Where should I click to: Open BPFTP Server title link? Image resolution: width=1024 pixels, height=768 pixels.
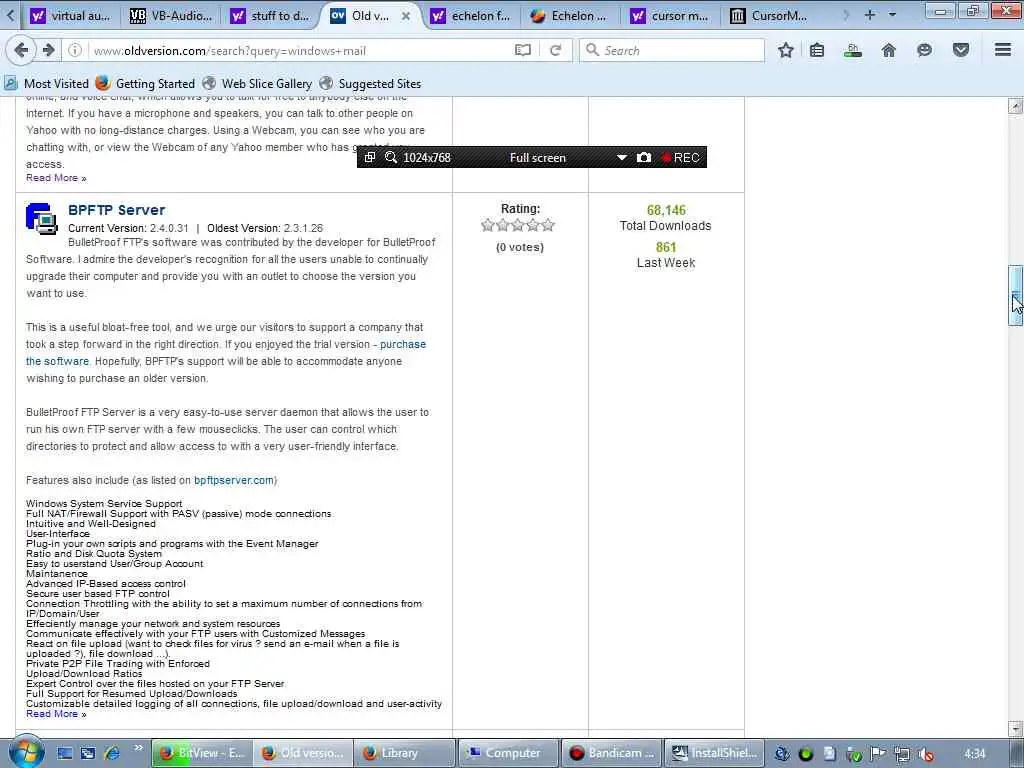pos(116,210)
